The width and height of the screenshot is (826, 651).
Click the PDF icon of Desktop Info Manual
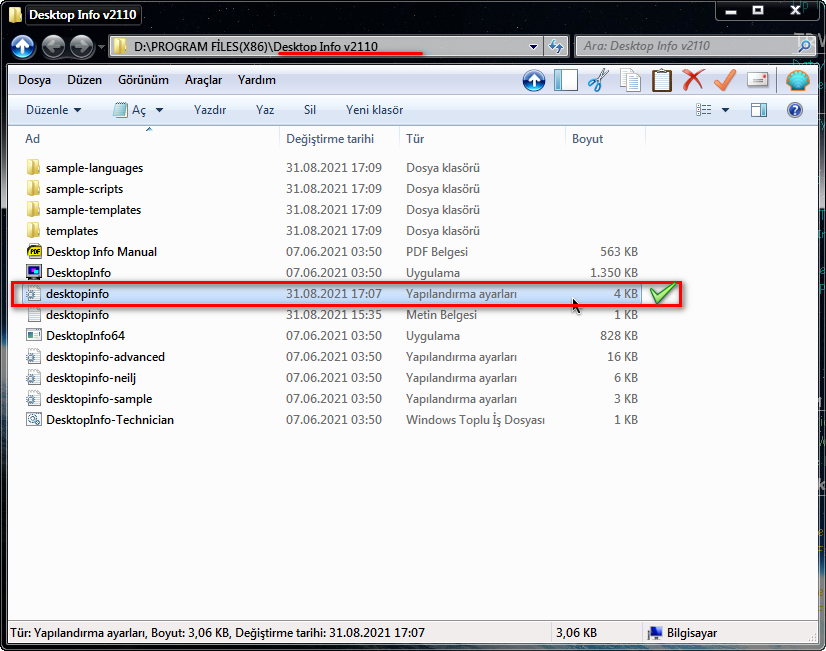pyautogui.click(x=34, y=252)
